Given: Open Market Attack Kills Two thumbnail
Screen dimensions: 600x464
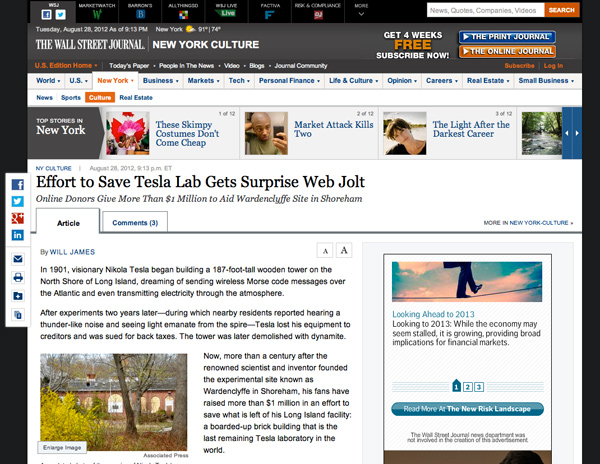Looking at the screenshot, I should pyautogui.click(x=266, y=133).
